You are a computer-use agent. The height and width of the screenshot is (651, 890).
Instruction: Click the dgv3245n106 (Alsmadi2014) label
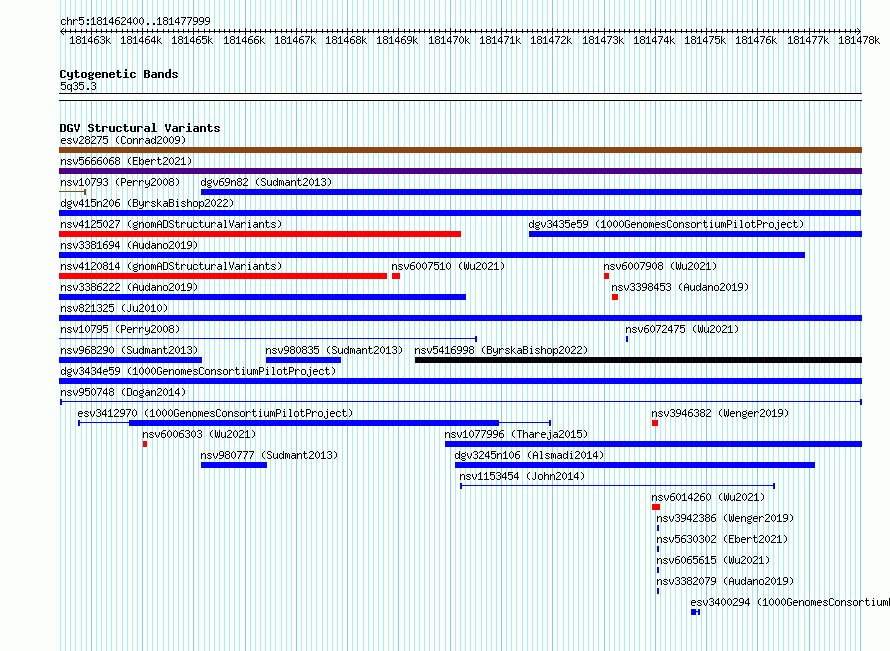coord(530,455)
